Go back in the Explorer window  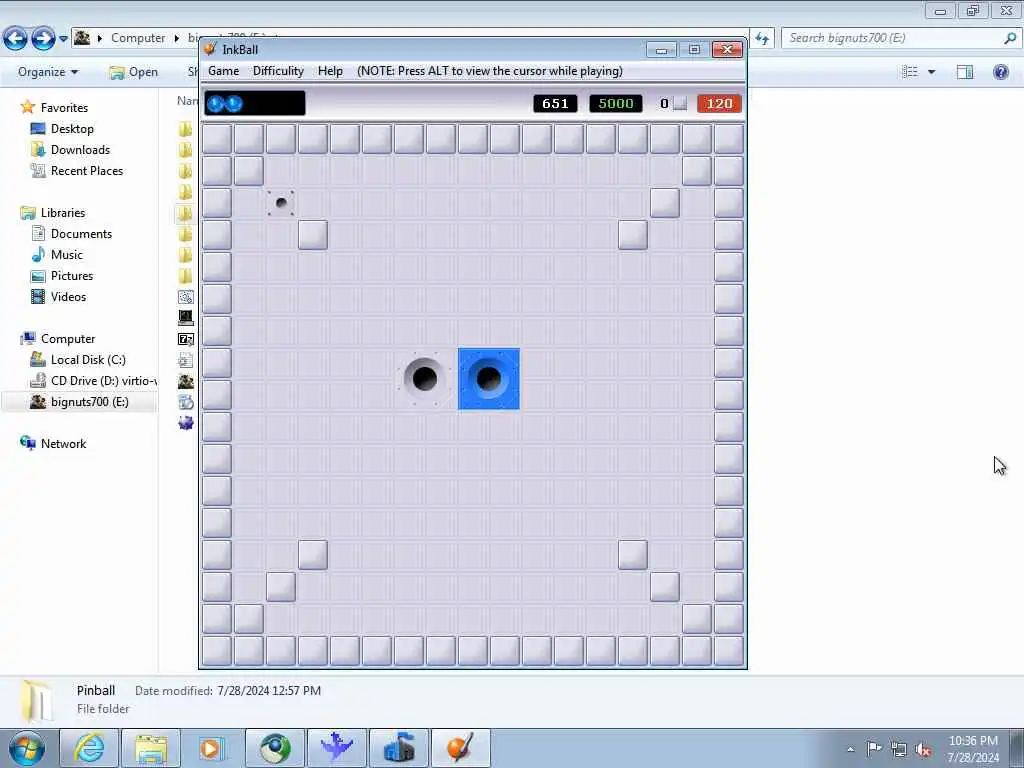pos(15,39)
